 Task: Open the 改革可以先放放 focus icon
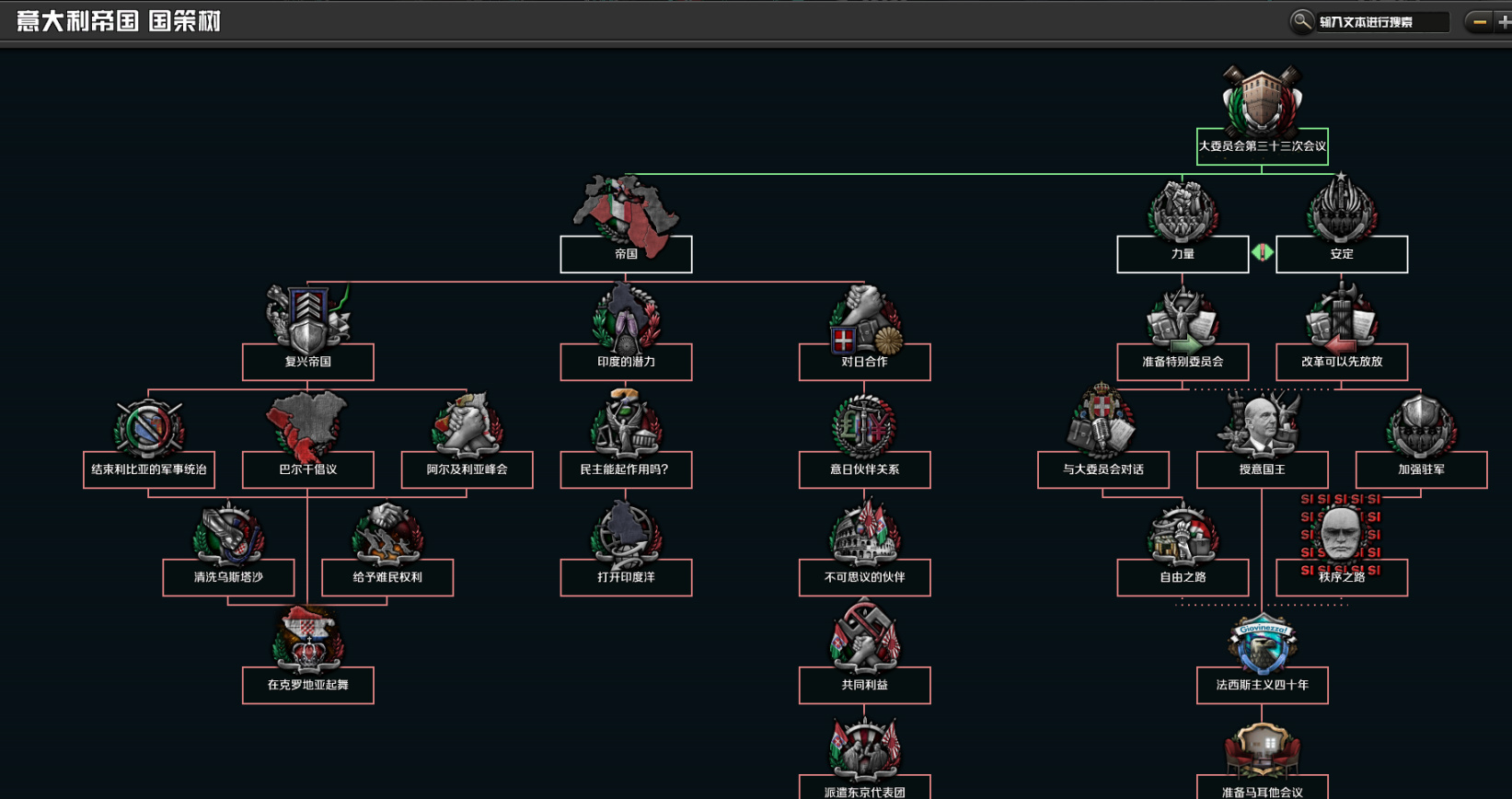1342,318
